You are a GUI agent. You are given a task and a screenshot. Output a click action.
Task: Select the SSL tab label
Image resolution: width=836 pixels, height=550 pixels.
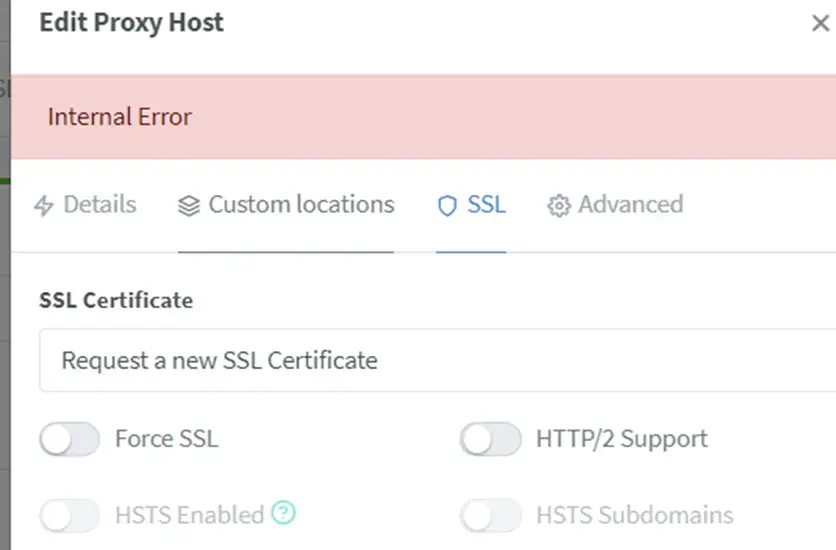tap(487, 205)
